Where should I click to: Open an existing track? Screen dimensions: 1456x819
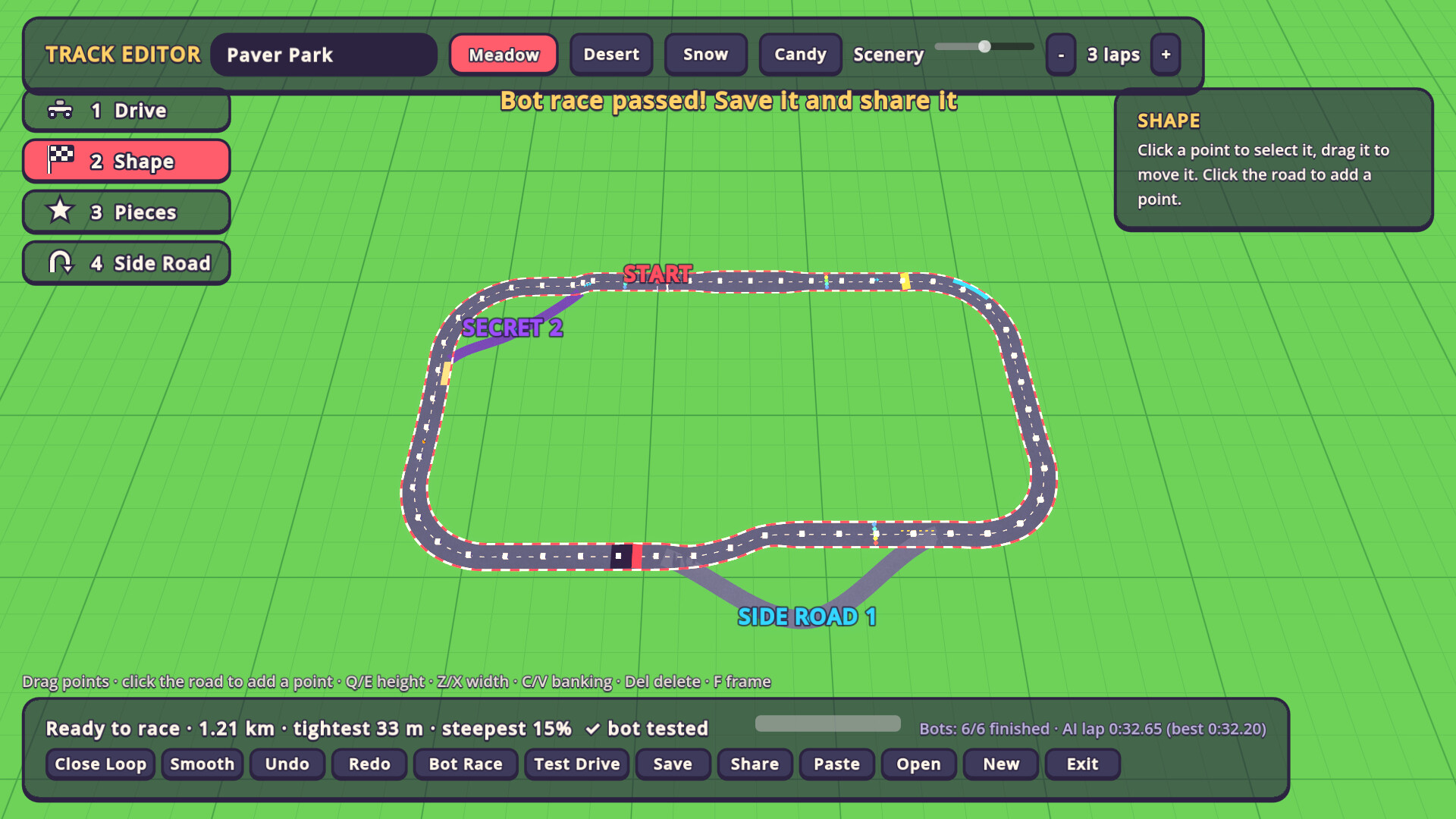918,764
